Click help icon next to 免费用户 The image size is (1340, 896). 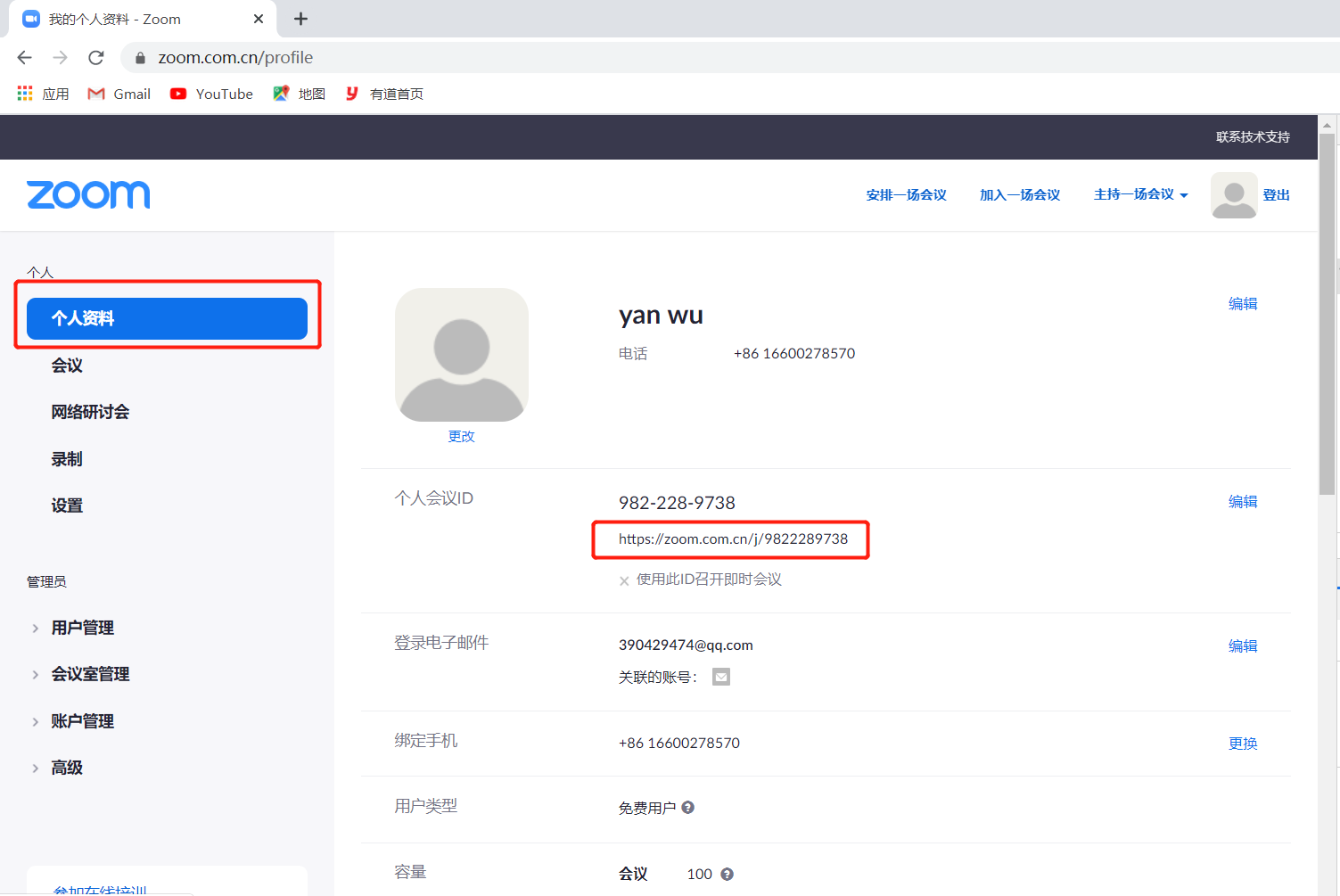click(x=688, y=808)
